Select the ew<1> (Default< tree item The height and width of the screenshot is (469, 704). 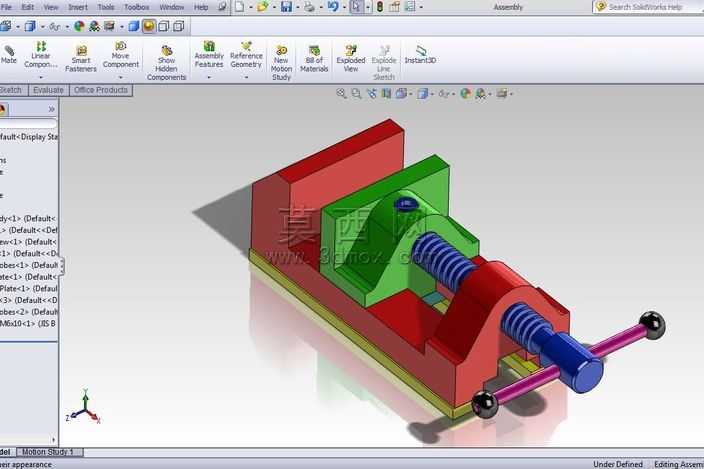coord(28,241)
